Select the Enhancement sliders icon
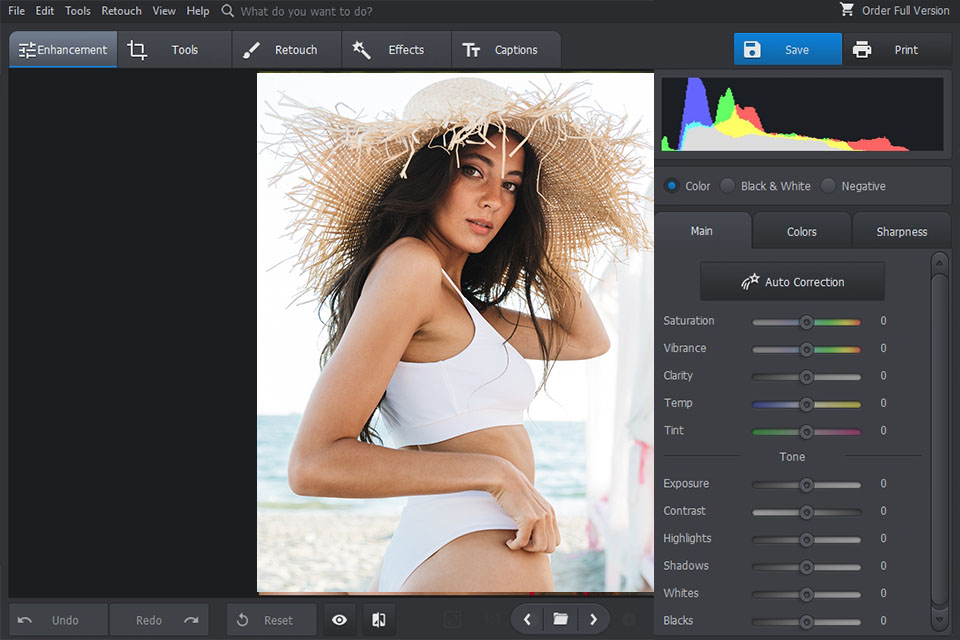Screen dimensions: 960x640 [x=28, y=48]
